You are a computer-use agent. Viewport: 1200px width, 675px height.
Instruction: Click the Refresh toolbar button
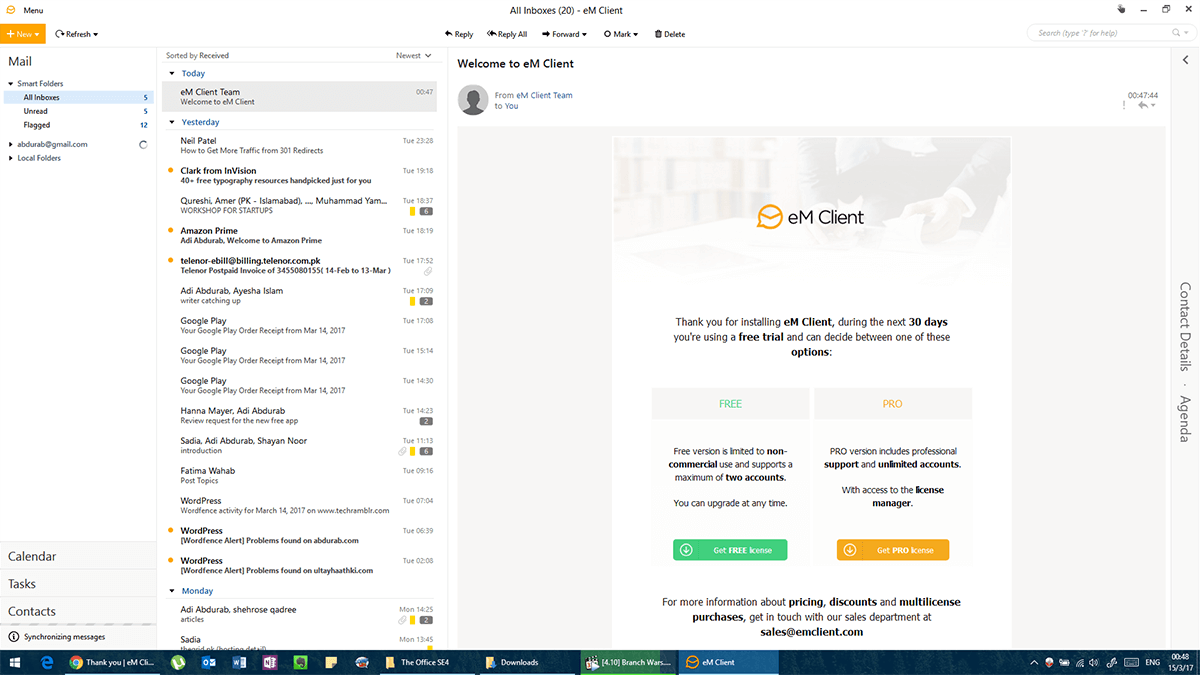[x=77, y=34]
